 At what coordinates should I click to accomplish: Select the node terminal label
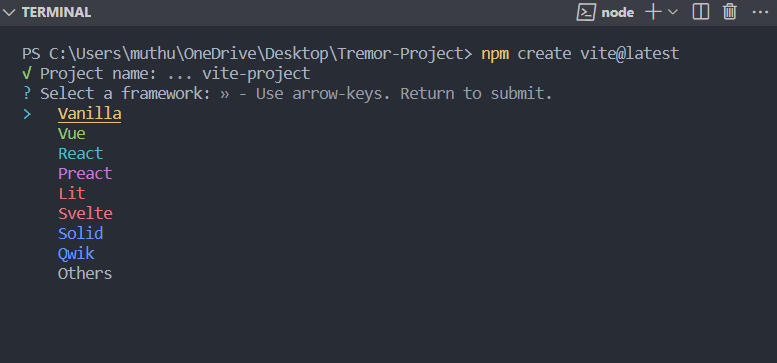click(617, 12)
